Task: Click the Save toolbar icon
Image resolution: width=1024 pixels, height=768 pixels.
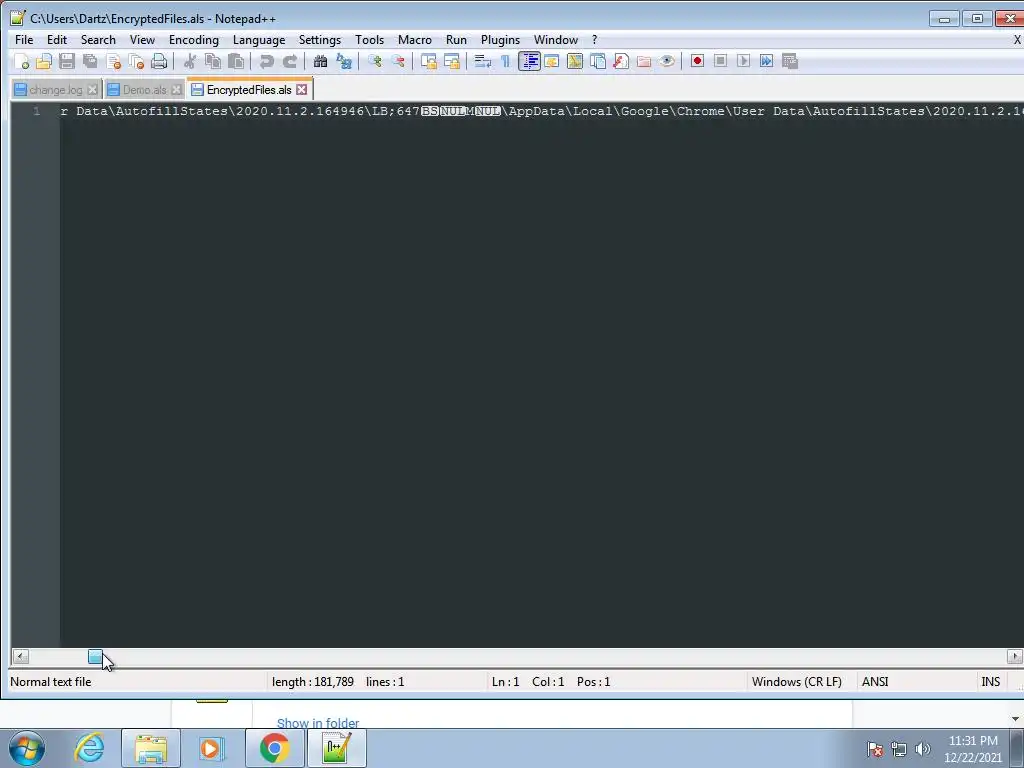Action: coord(67,61)
